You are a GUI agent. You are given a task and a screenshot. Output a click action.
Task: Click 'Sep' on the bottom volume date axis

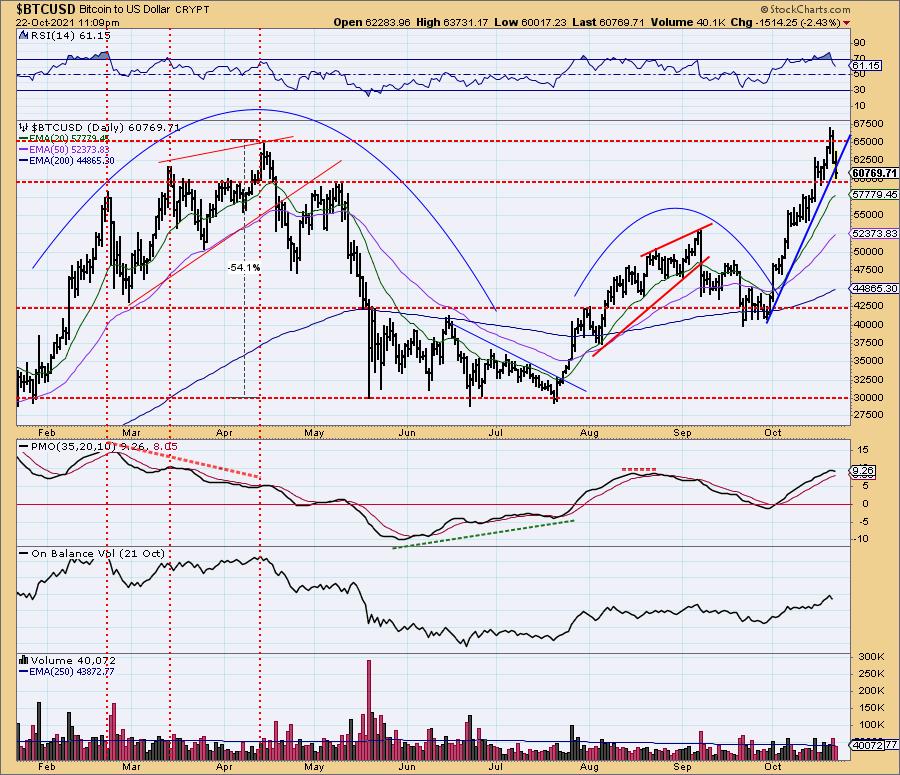[682, 767]
